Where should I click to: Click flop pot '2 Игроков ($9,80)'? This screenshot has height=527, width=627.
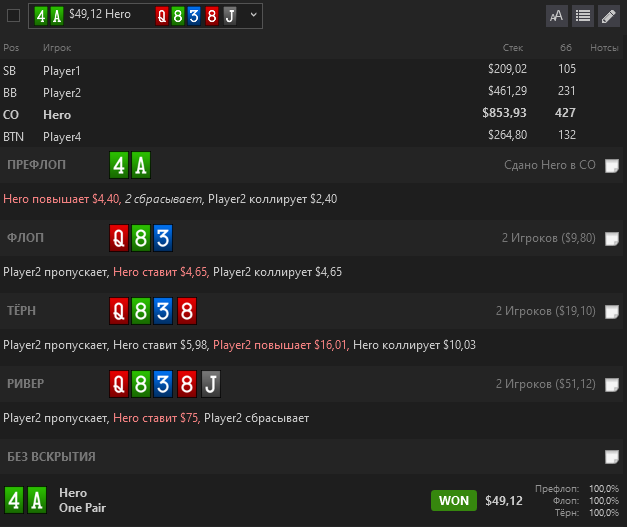[549, 238]
